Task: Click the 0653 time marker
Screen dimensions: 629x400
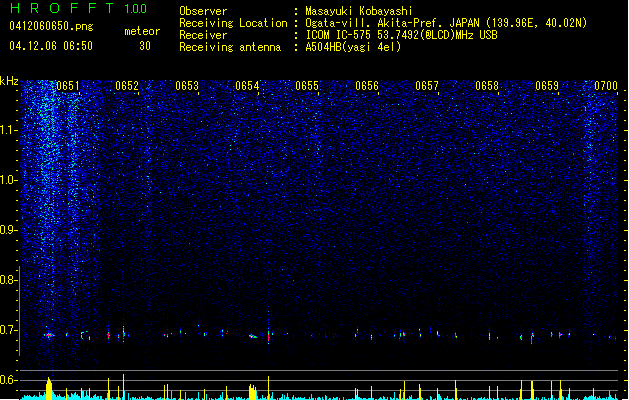Action: pyautogui.click(x=187, y=86)
